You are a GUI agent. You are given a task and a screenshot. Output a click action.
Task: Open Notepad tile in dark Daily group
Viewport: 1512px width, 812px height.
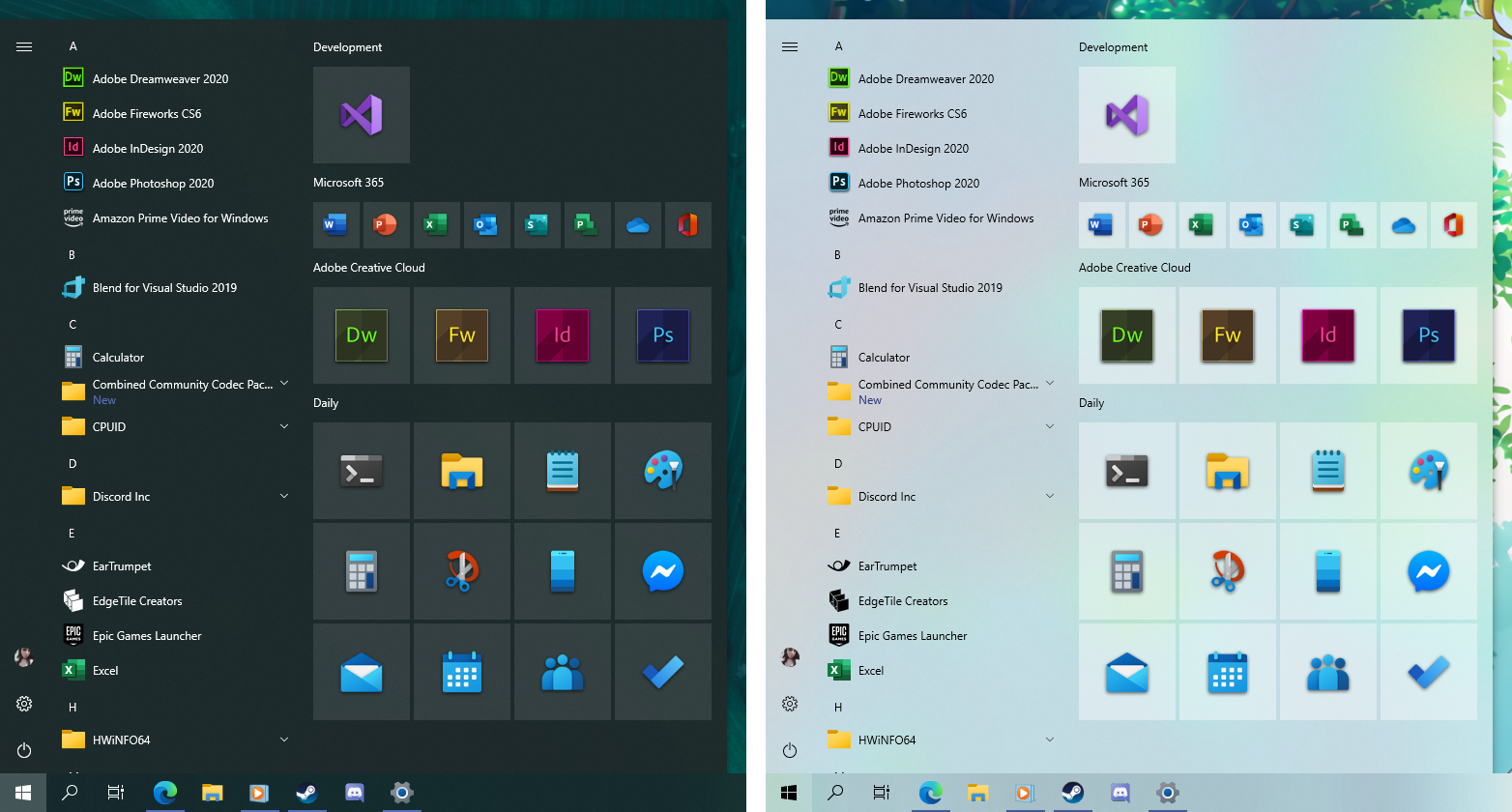[563, 471]
